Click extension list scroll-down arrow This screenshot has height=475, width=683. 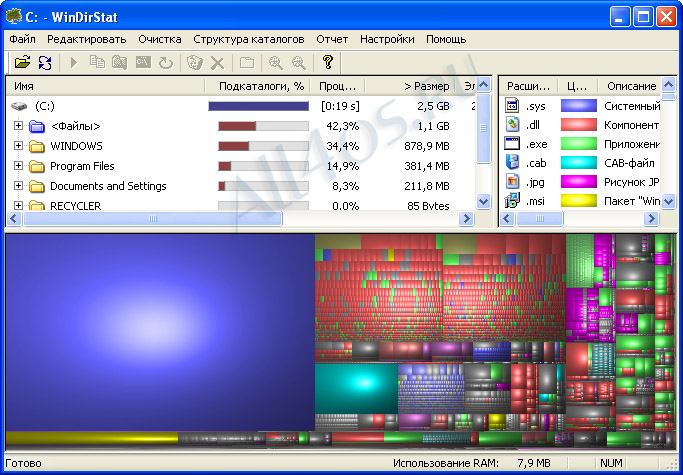coord(668,201)
